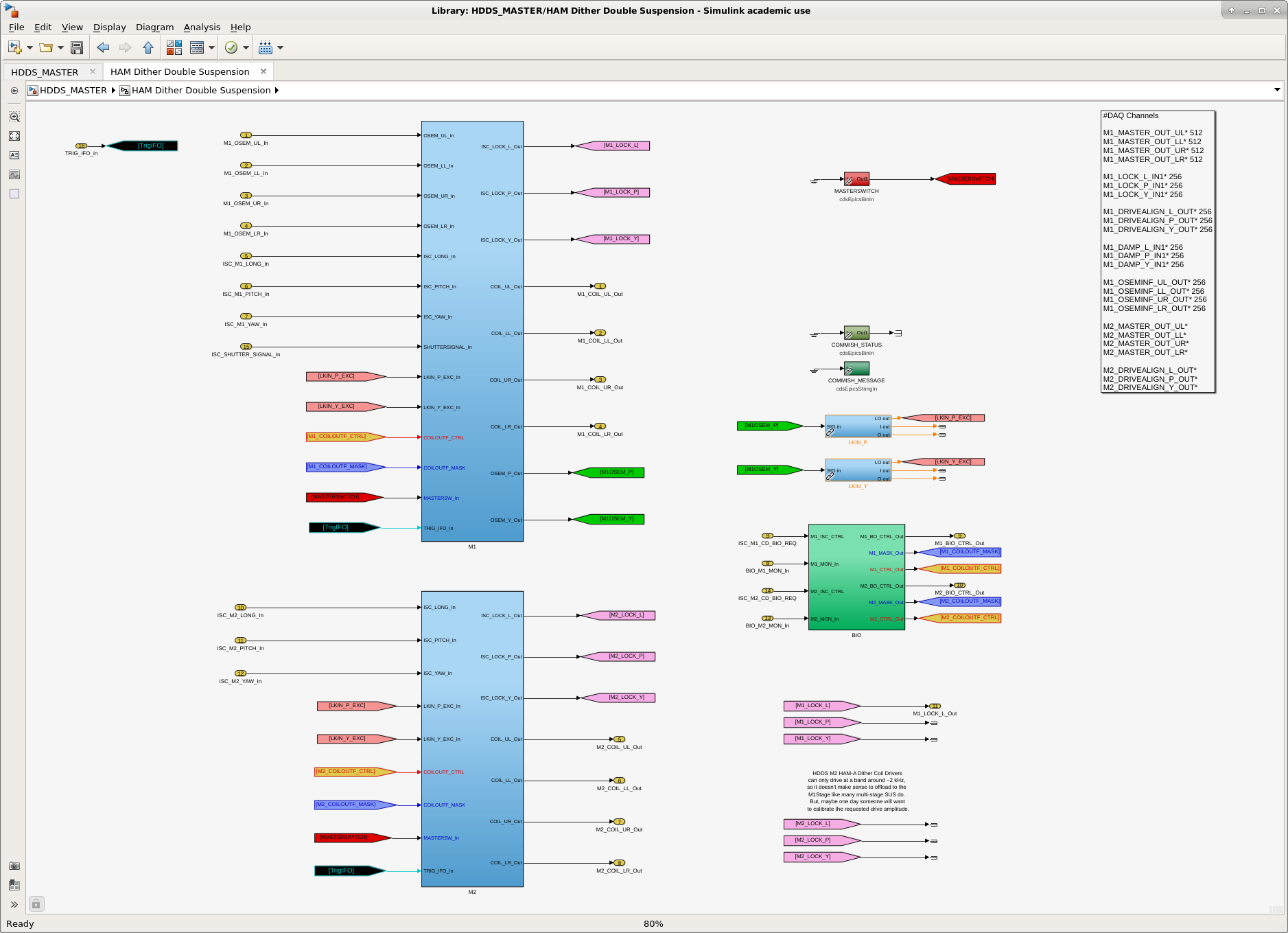Click the 80% zoom level in status bar

pos(653,923)
